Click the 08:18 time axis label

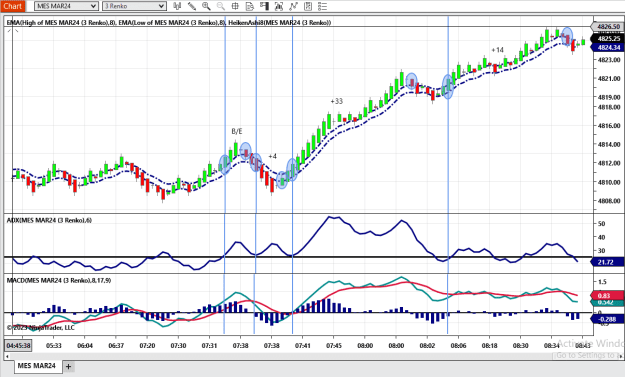coord(489,346)
